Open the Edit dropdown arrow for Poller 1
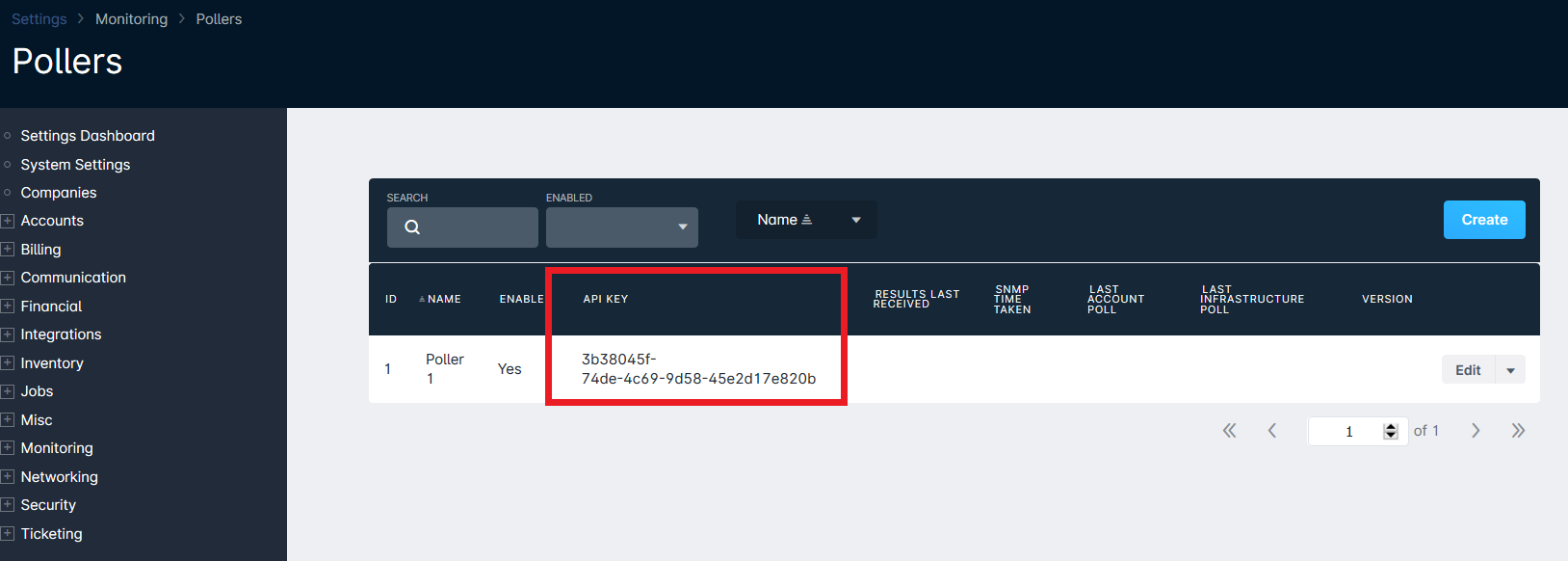This screenshot has height=561, width=1568. (x=1510, y=370)
